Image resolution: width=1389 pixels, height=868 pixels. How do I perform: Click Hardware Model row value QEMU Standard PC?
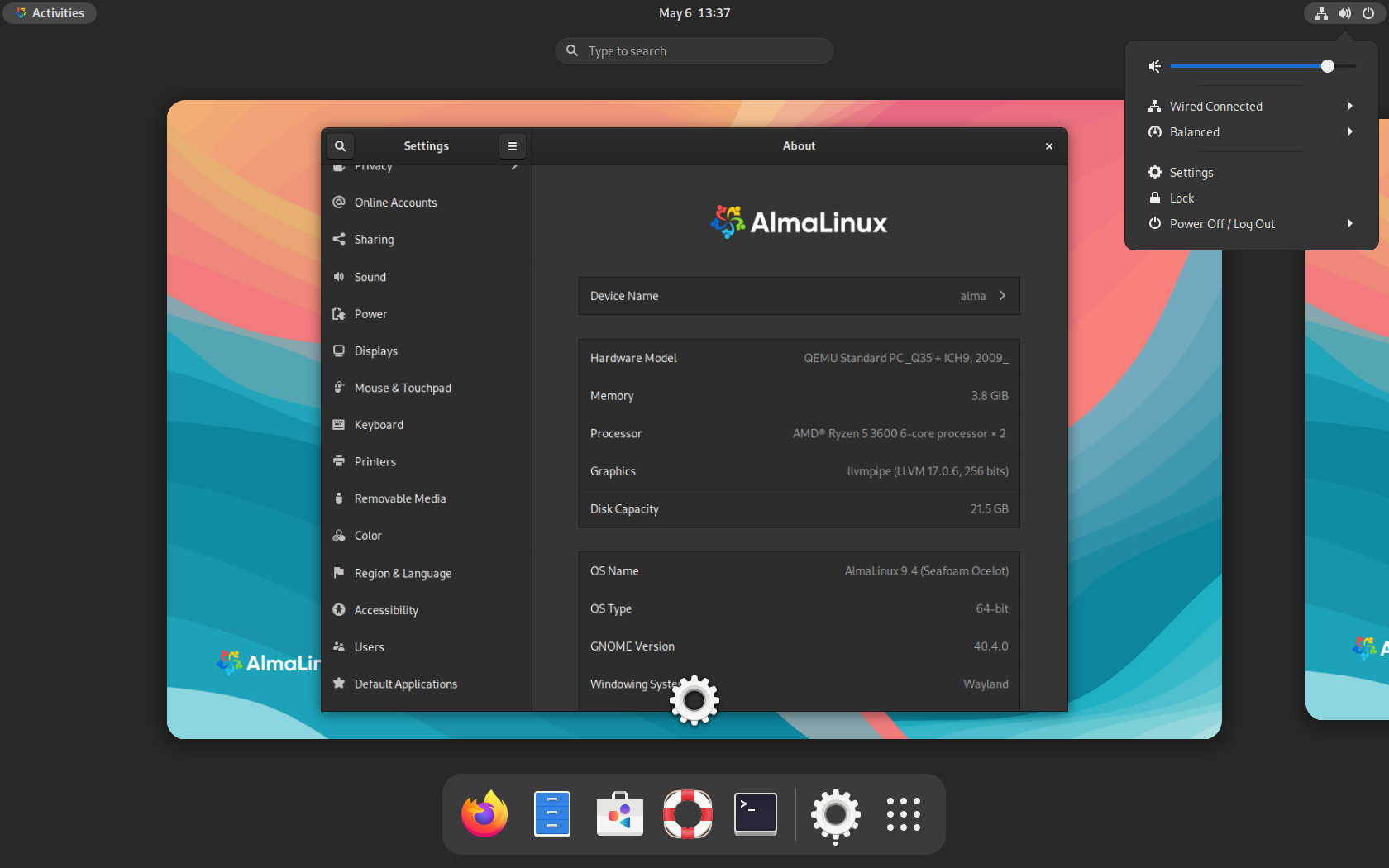906,358
